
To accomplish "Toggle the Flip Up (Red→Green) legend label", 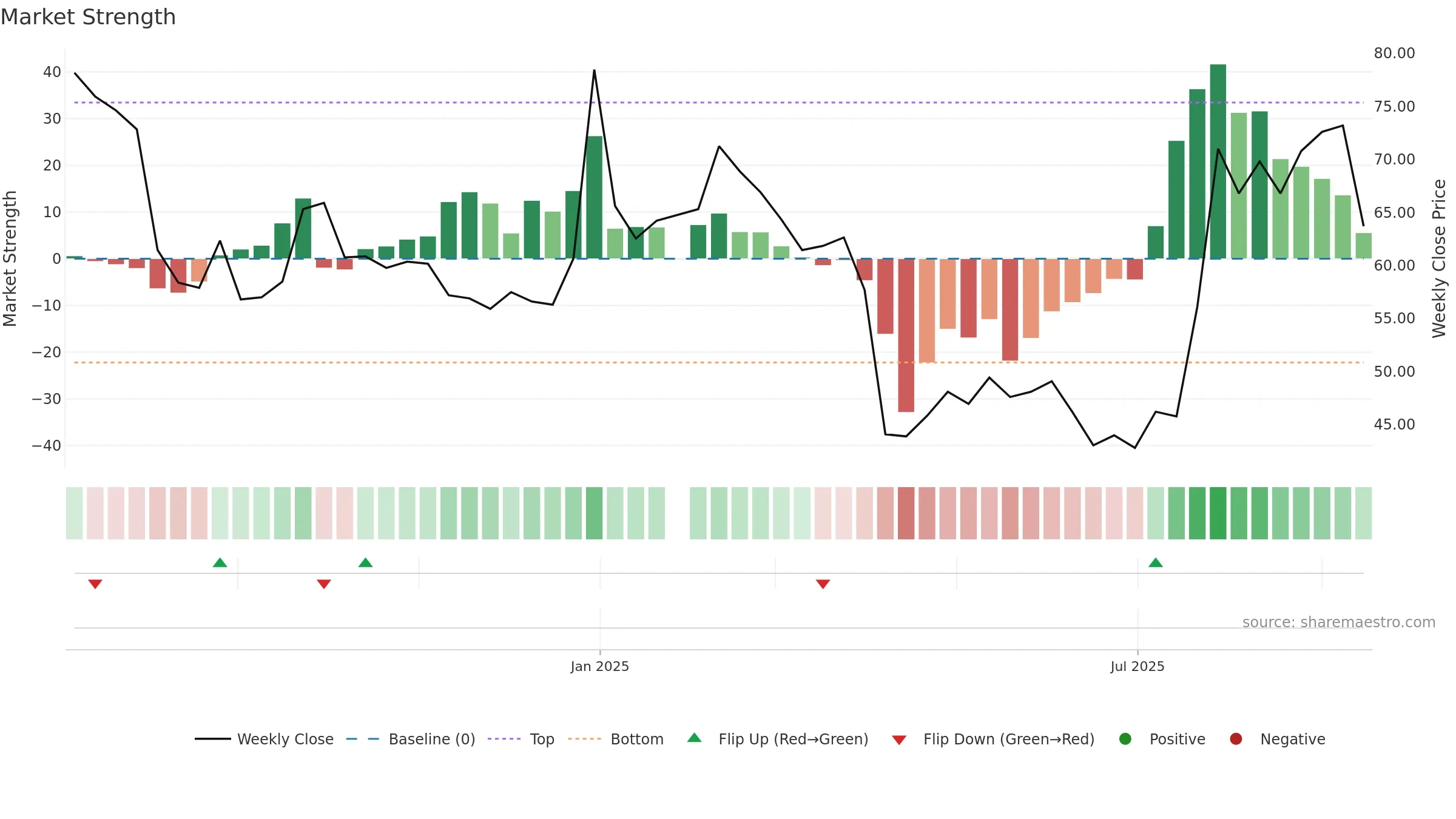I will click(794, 740).
